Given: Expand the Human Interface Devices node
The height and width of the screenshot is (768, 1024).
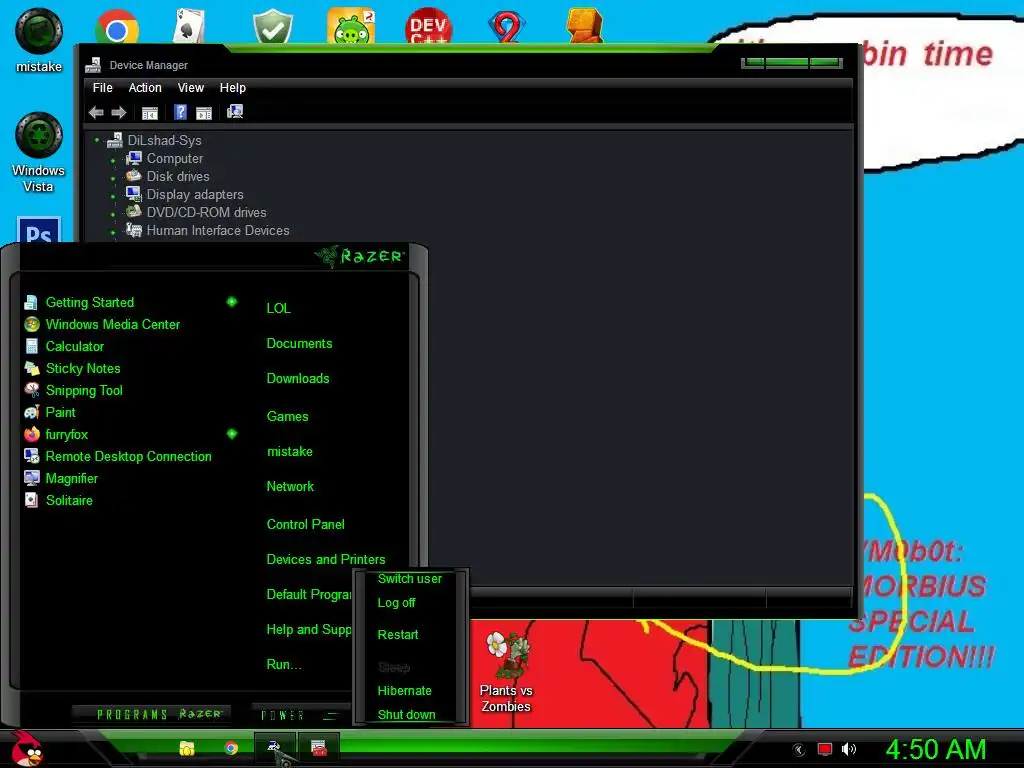Looking at the screenshot, I should tap(113, 231).
